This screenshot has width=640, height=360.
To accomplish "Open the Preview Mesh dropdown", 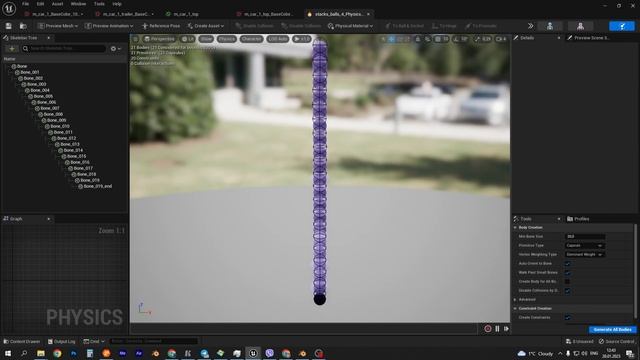I will pos(58,26).
